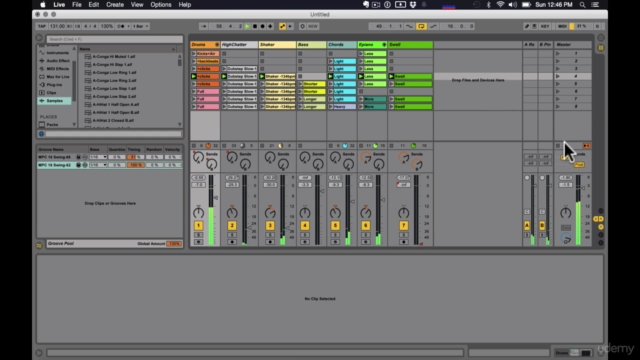
Task: Open the Create menu
Action: point(115,5)
